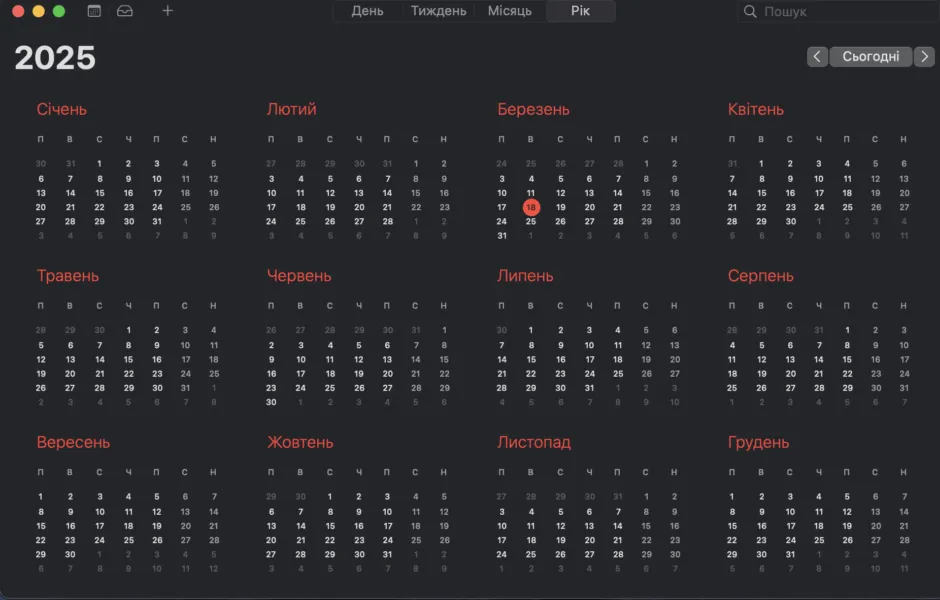Select day 27 in Листопад
Viewport: 940px width, 600px height.
tap(589, 555)
